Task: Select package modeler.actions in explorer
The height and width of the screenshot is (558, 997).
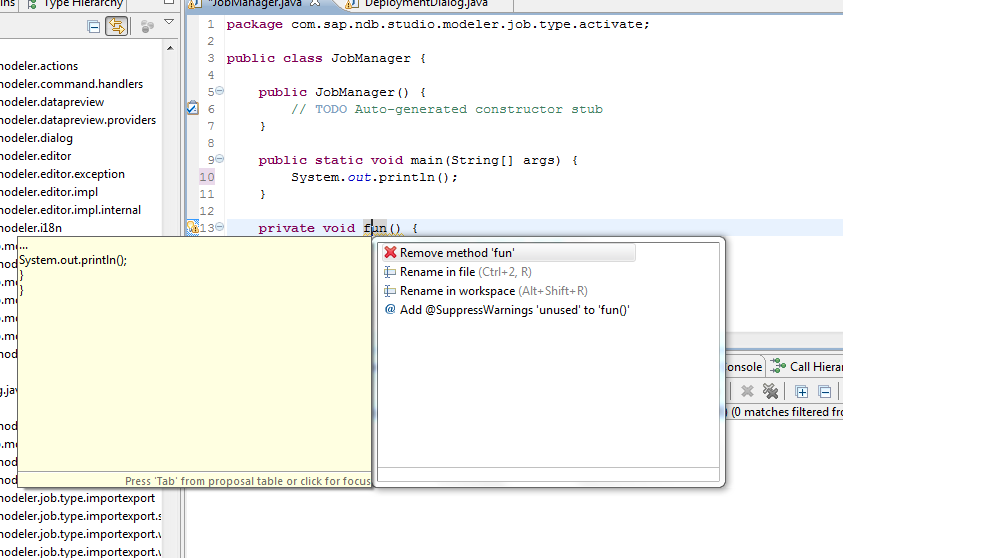Action: (39, 66)
